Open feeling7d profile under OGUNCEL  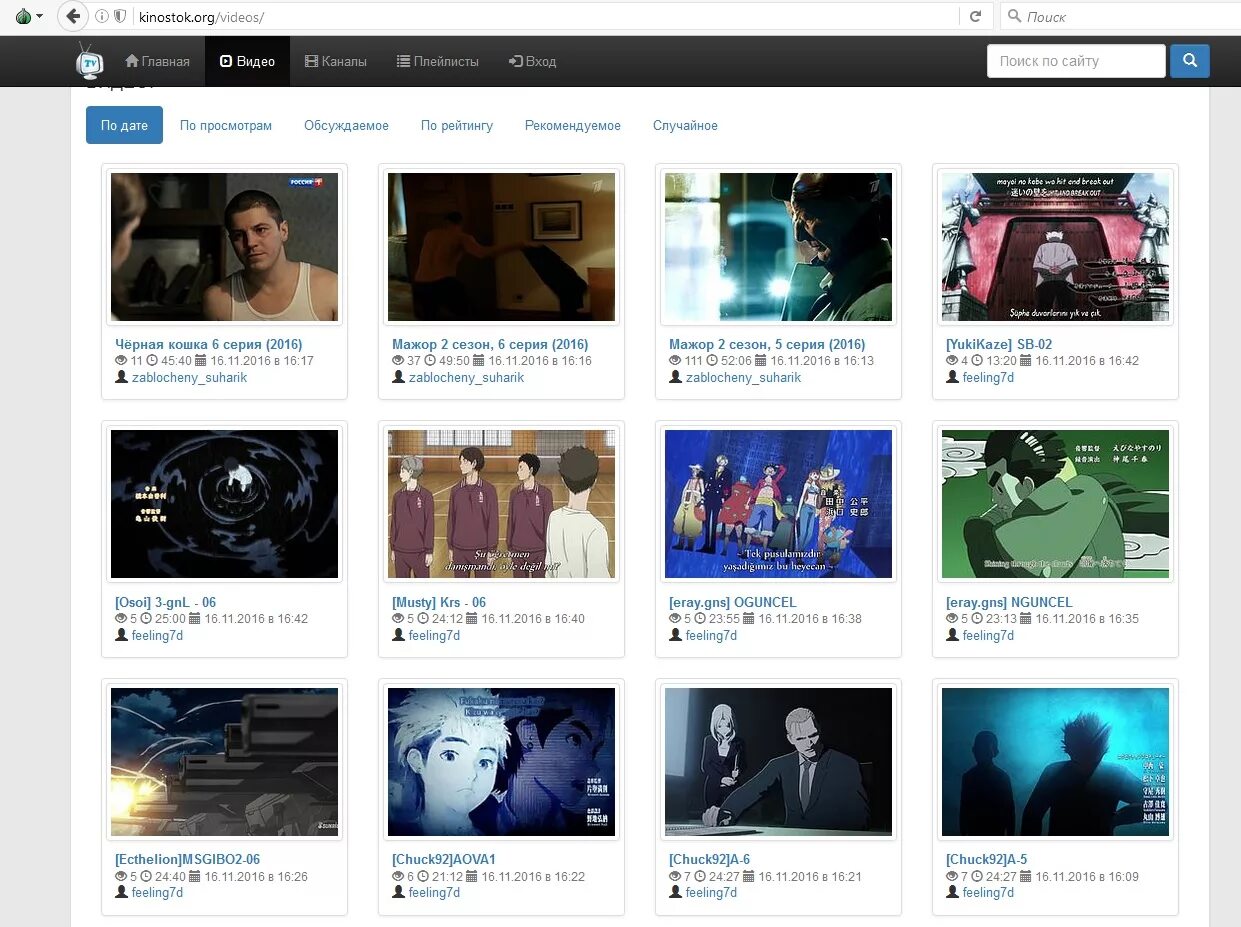(x=711, y=636)
